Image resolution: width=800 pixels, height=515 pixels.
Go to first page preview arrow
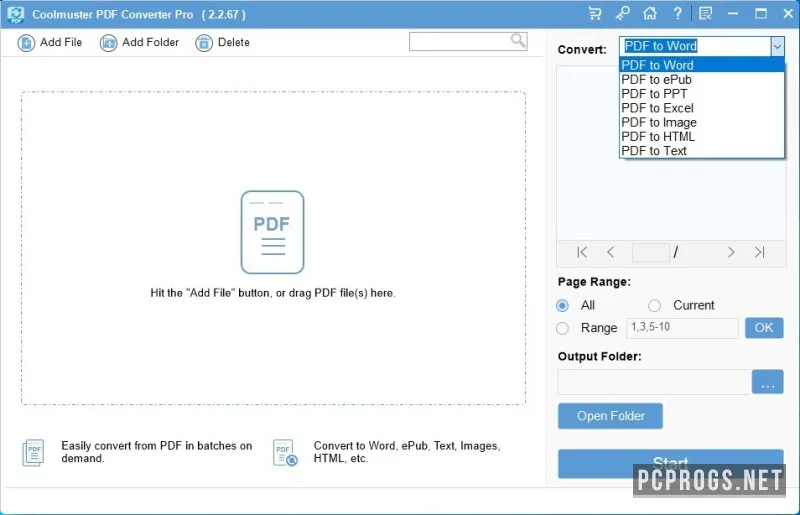coord(582,252)
